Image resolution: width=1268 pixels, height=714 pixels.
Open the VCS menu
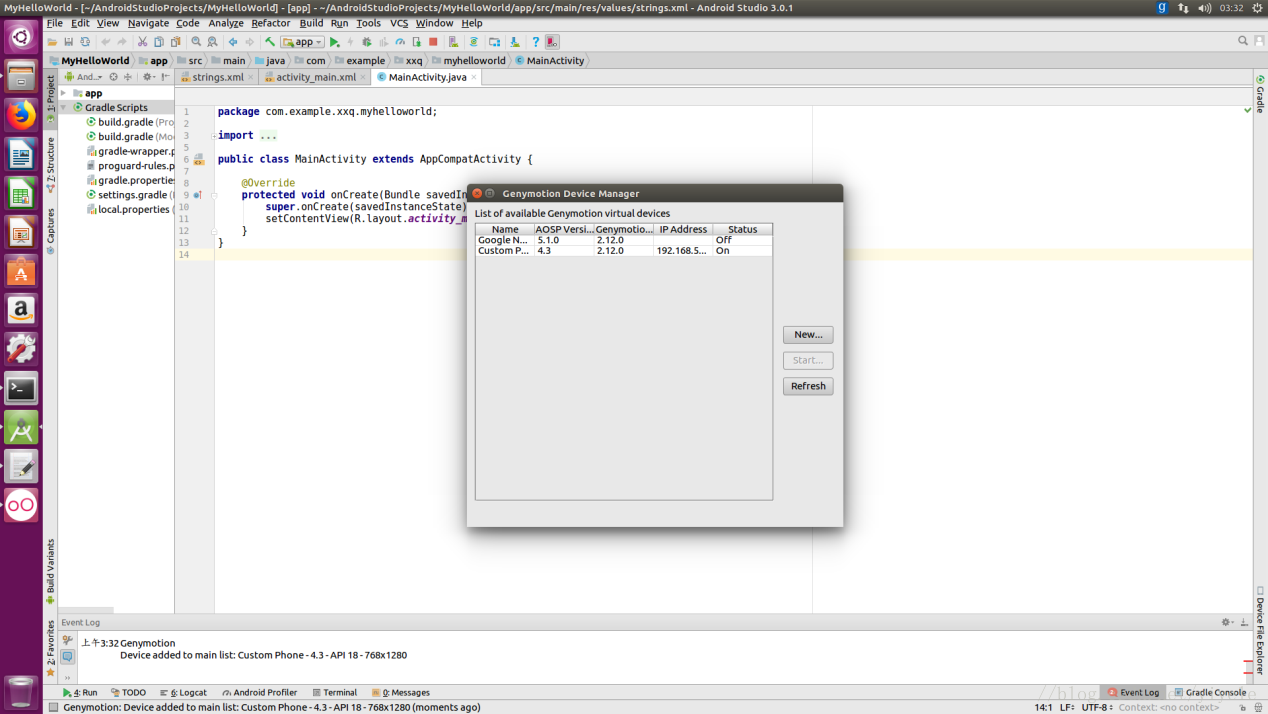[399, 23]
